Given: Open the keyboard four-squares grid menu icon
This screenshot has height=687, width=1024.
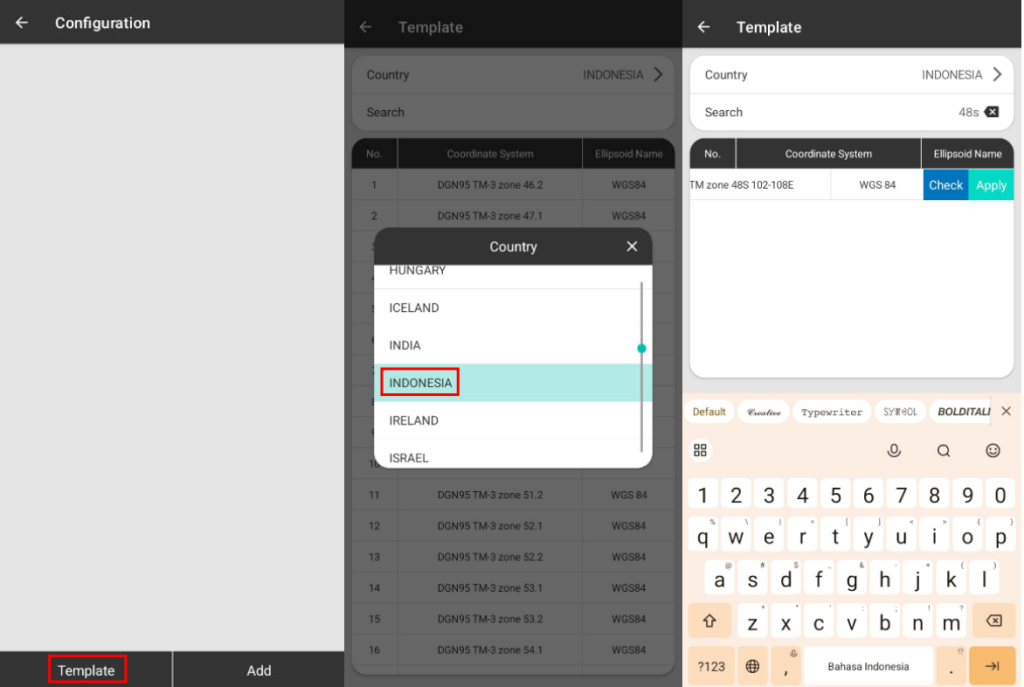Looking at the screenshot, I should coord(700,451).
